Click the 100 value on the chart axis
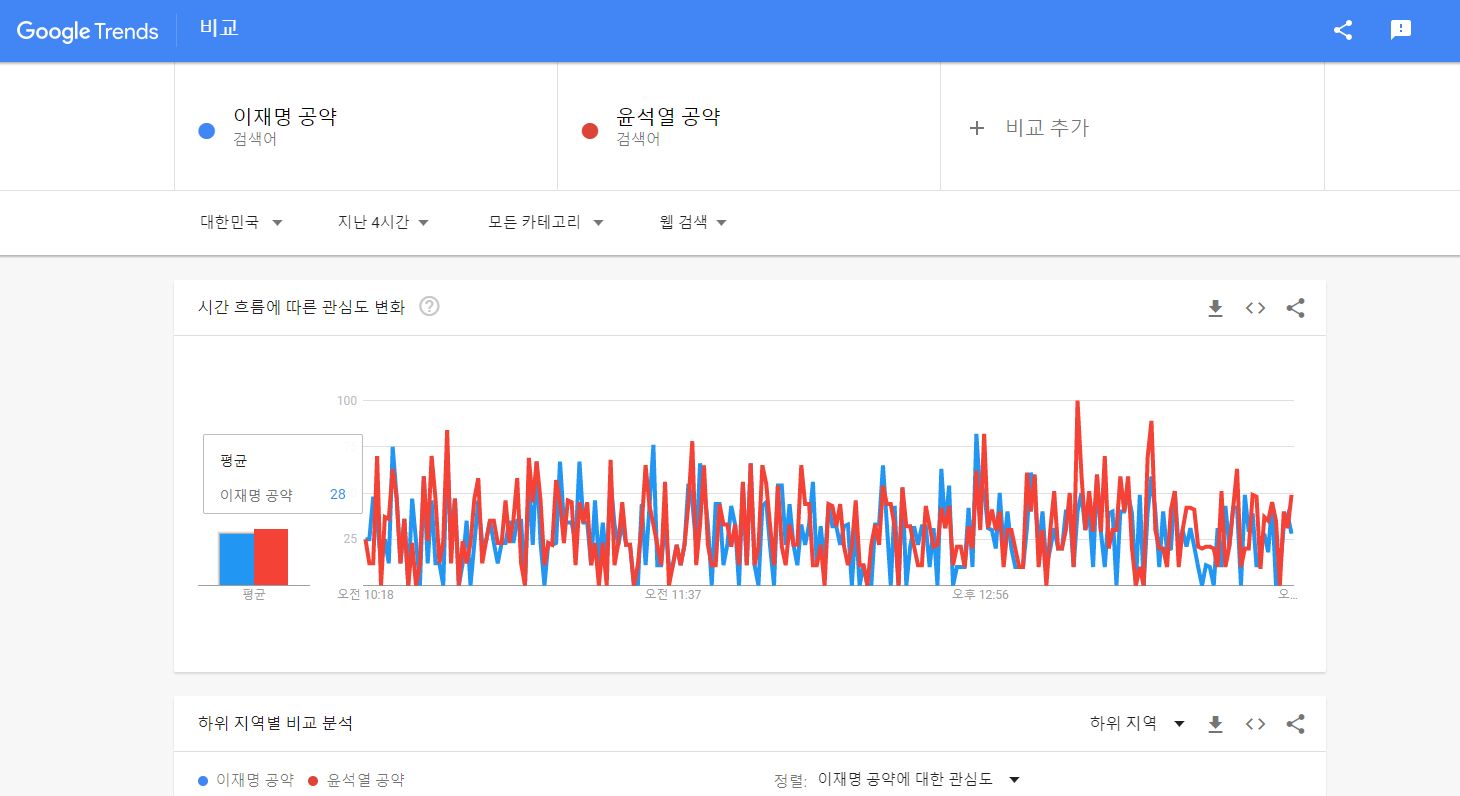 pos(347,400)
